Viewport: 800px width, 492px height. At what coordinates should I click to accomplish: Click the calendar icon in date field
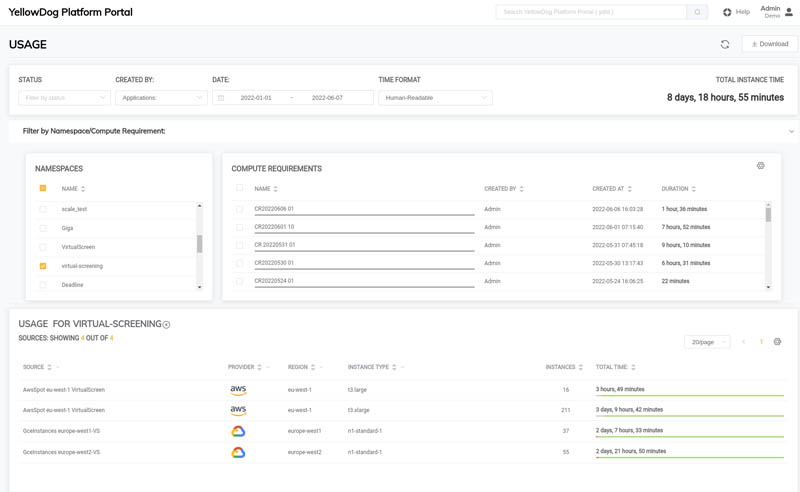point(221,98)
